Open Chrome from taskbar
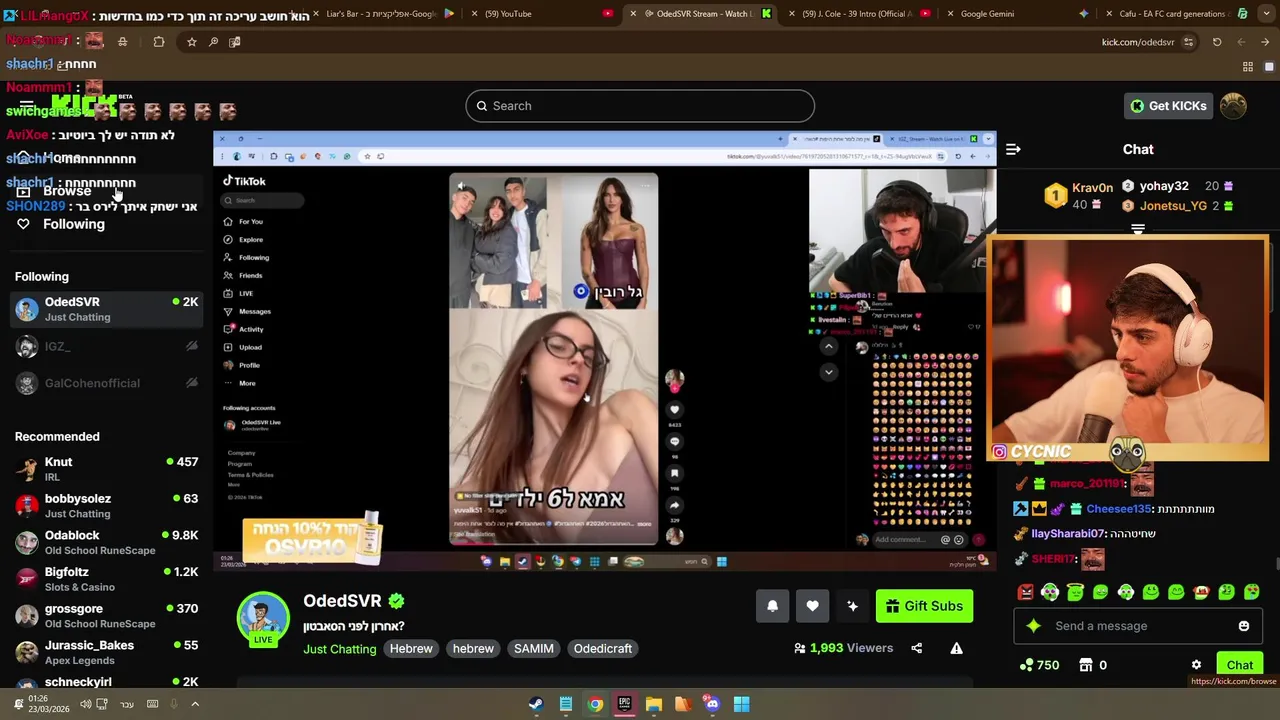The image size is (1280, 720). (595, 704)
